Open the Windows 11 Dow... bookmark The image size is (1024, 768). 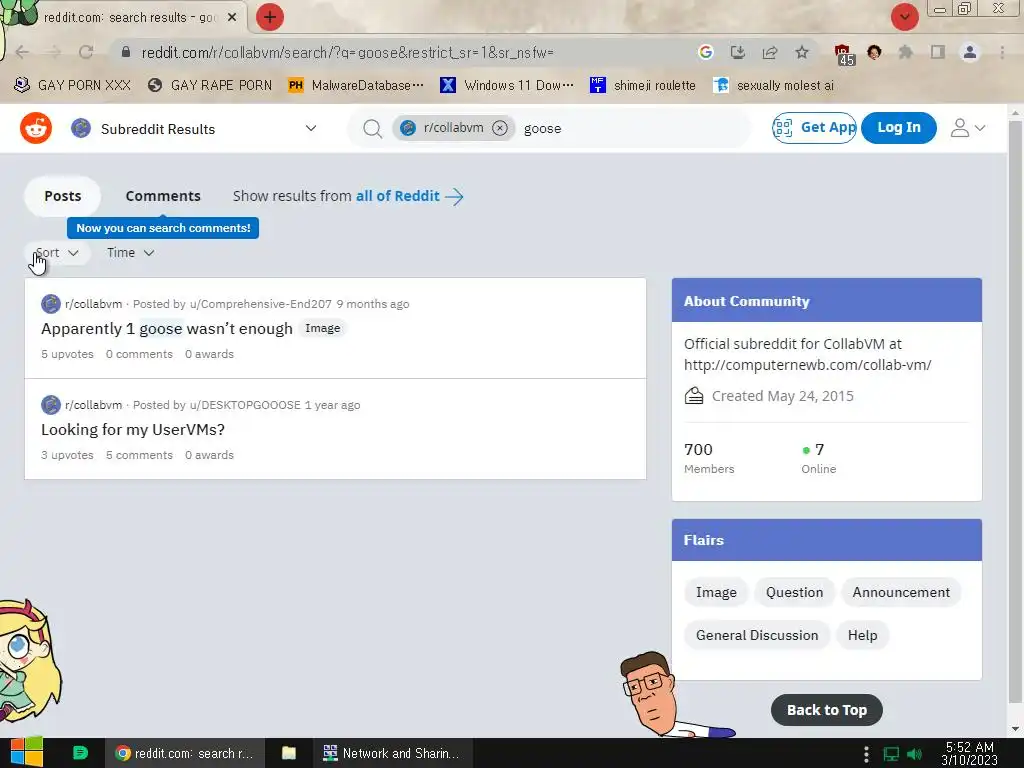pos(507,85)
